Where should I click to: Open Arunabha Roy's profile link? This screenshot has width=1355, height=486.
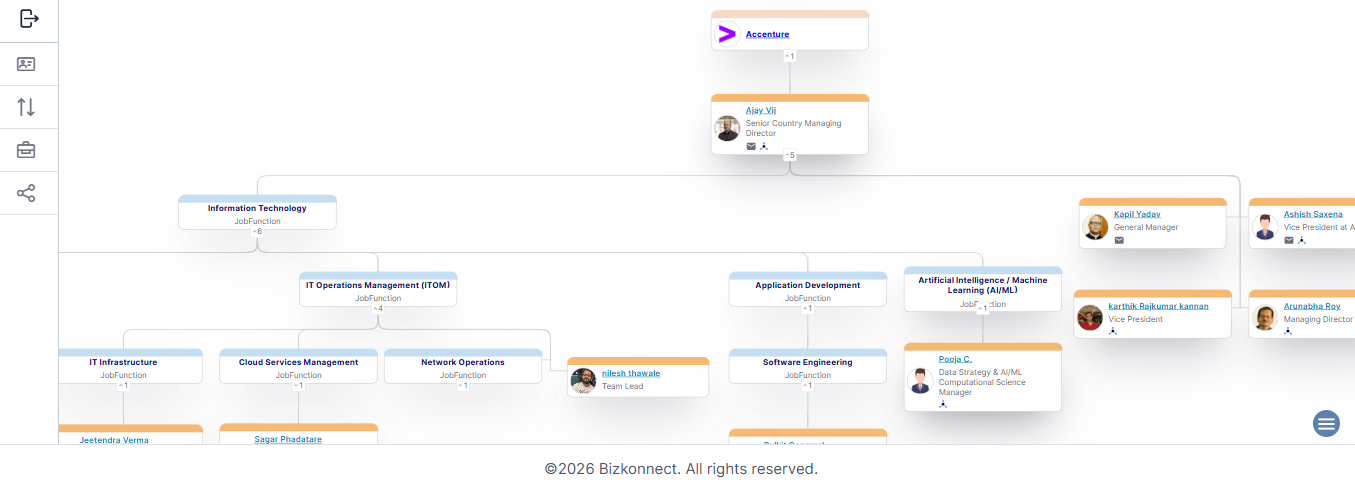[1312, 306]
